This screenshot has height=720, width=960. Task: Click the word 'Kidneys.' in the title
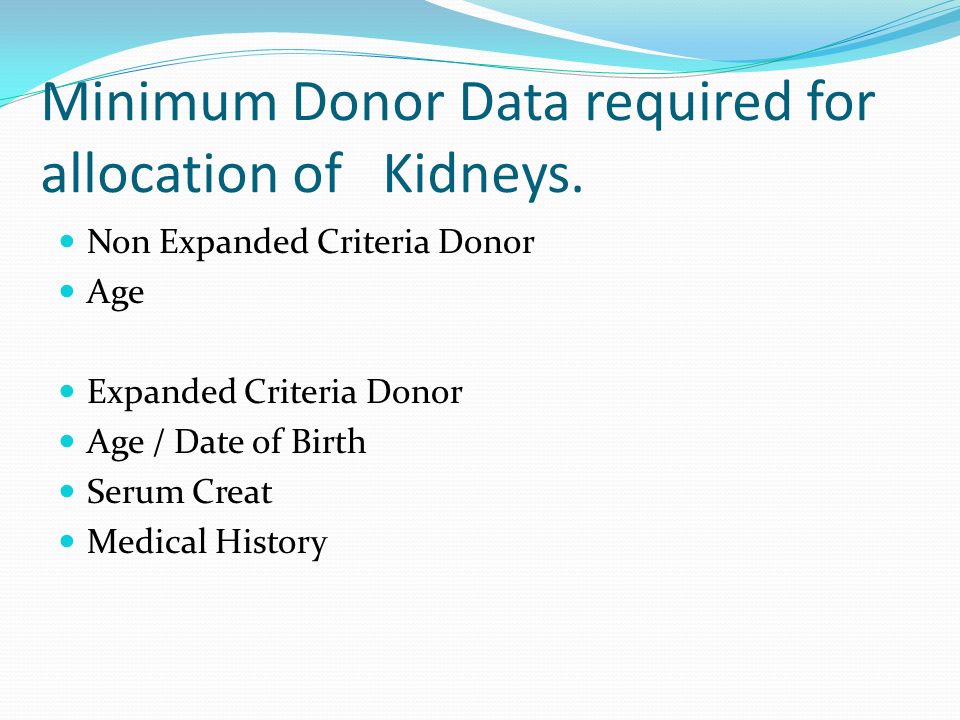(483, 174)
